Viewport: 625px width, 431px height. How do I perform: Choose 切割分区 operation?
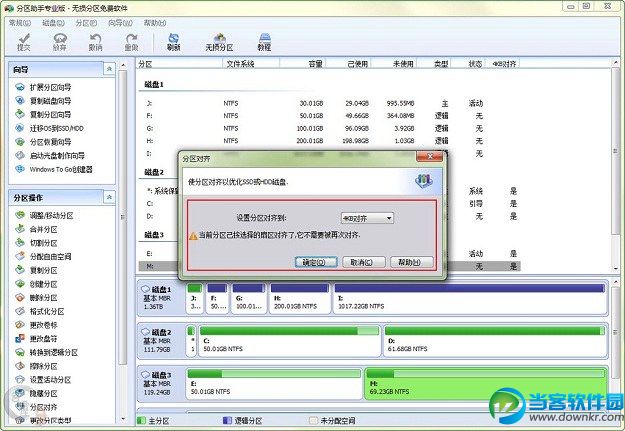(36, 243)
